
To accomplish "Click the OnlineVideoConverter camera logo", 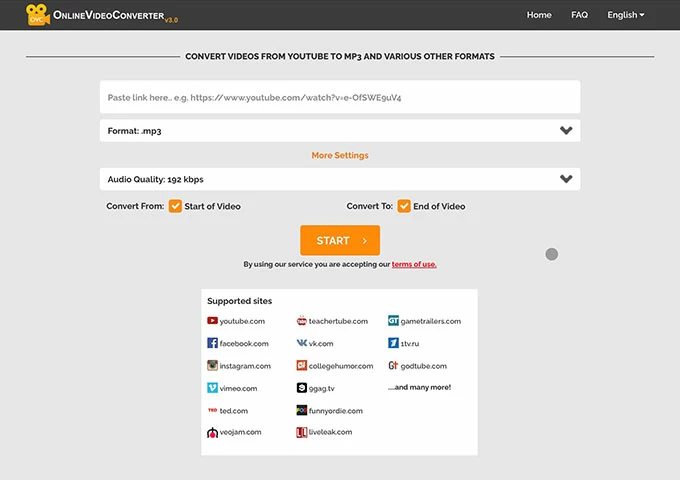I will 39,15.
